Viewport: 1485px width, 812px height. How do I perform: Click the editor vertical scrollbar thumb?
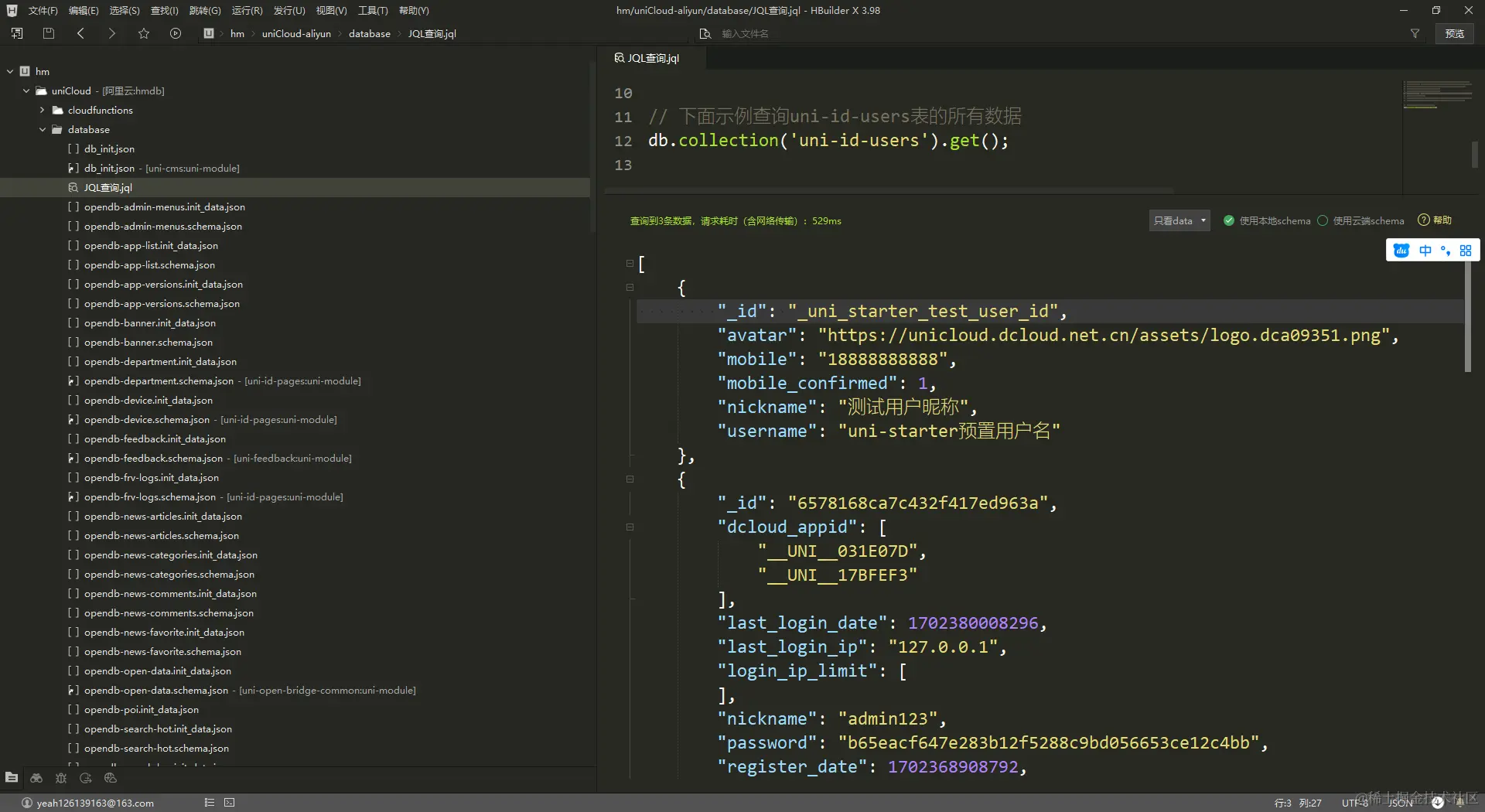pyautogui.click(x=1474, y=154)
